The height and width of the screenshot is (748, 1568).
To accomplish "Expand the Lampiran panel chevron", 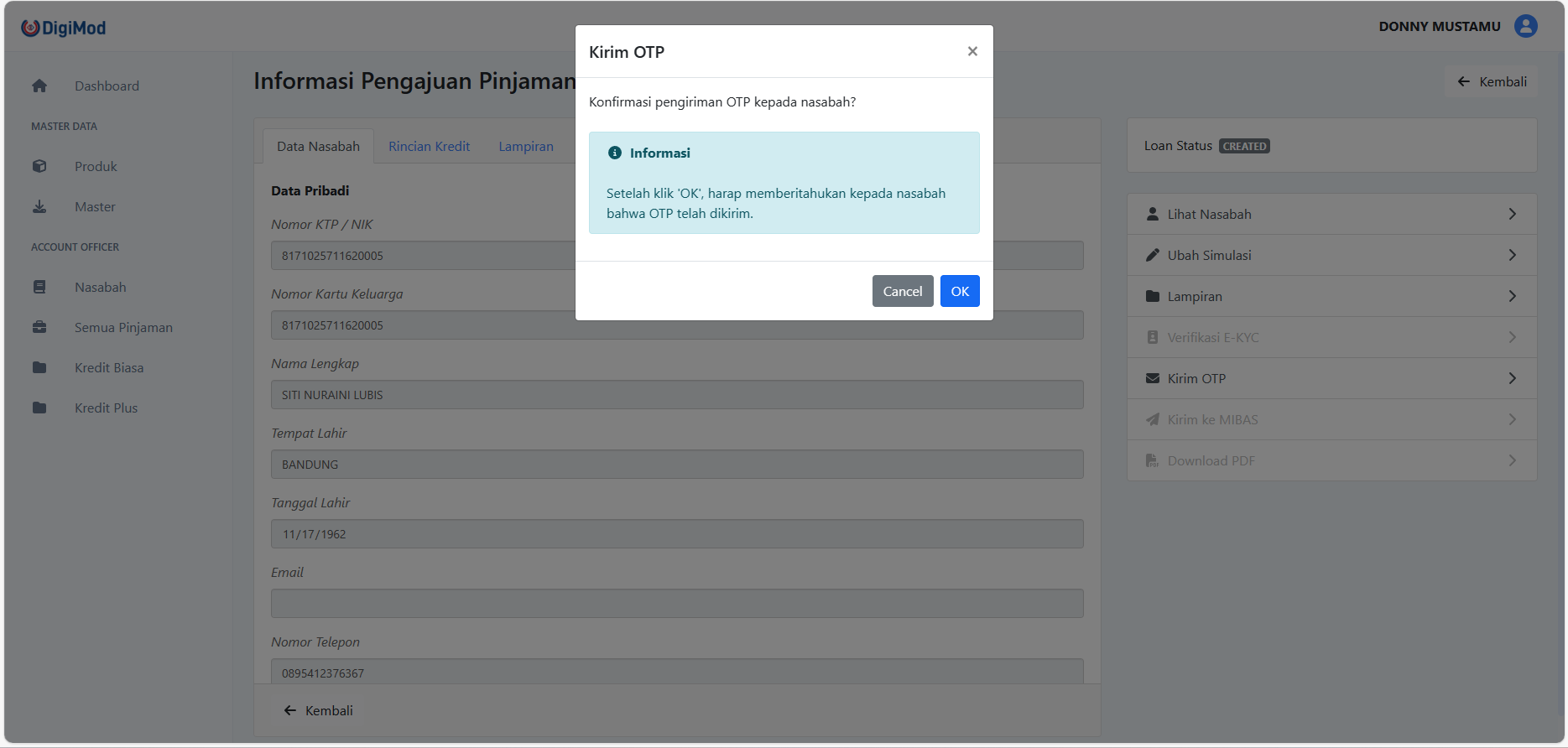I will click(x=1512, y=296).
